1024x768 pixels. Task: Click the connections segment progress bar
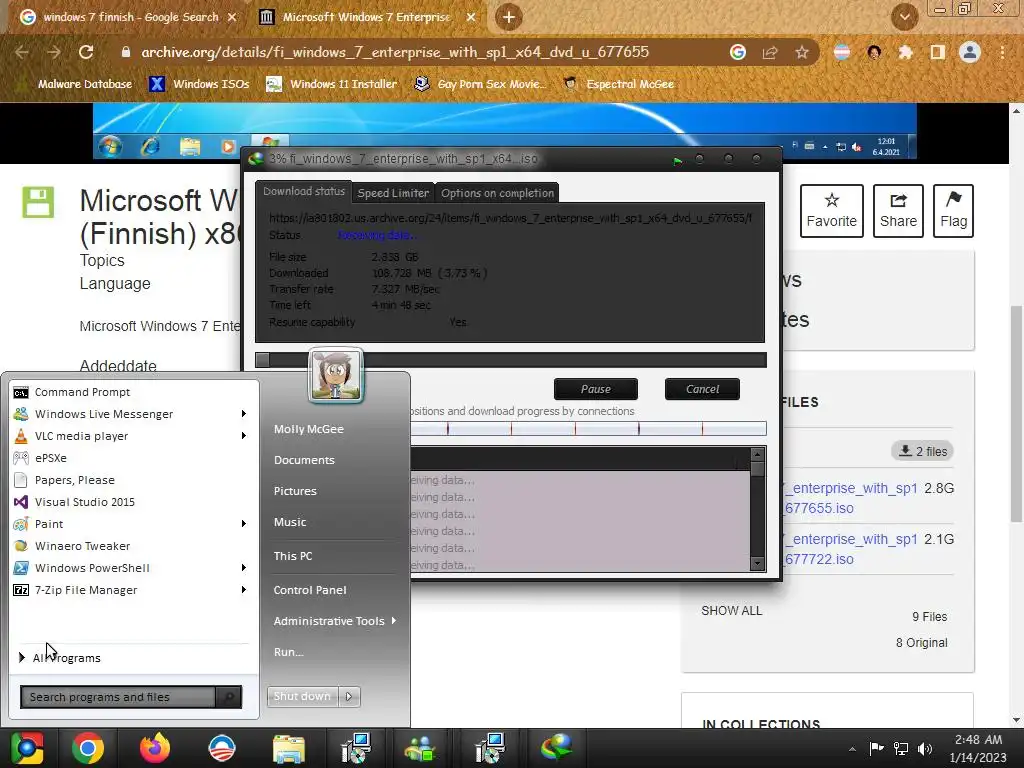[588, 429]
